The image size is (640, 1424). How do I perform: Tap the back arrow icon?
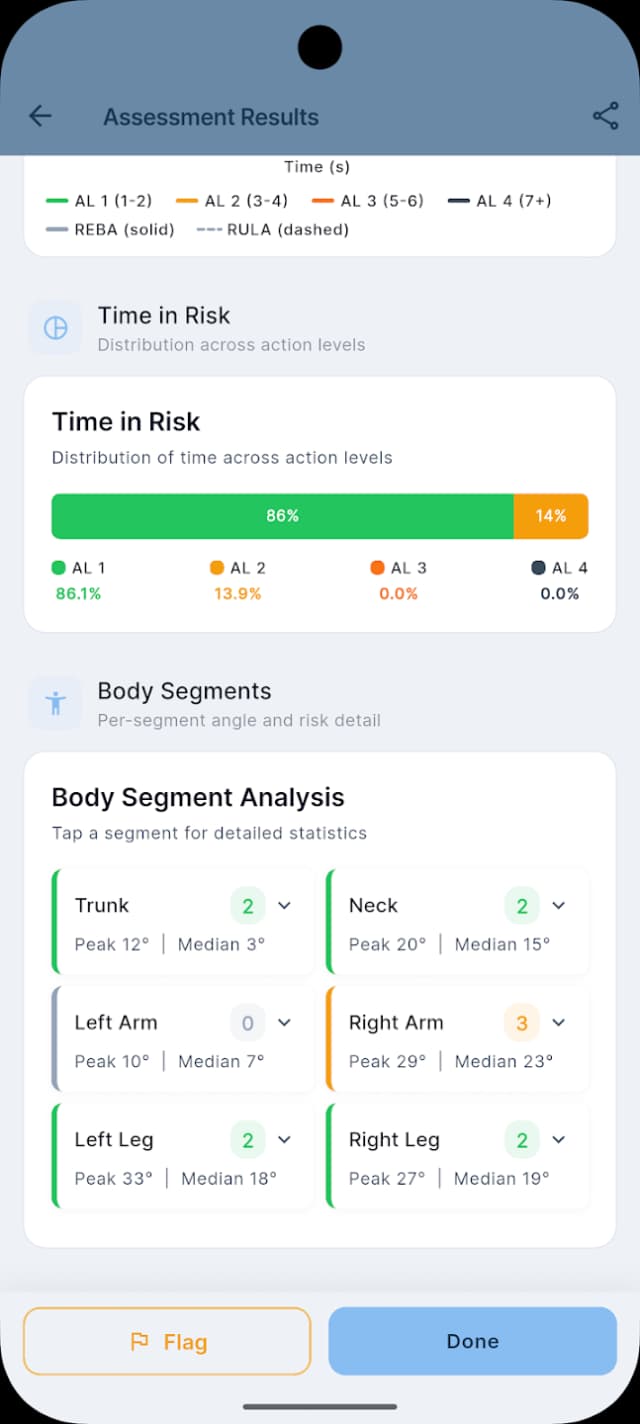click(40, 116)
